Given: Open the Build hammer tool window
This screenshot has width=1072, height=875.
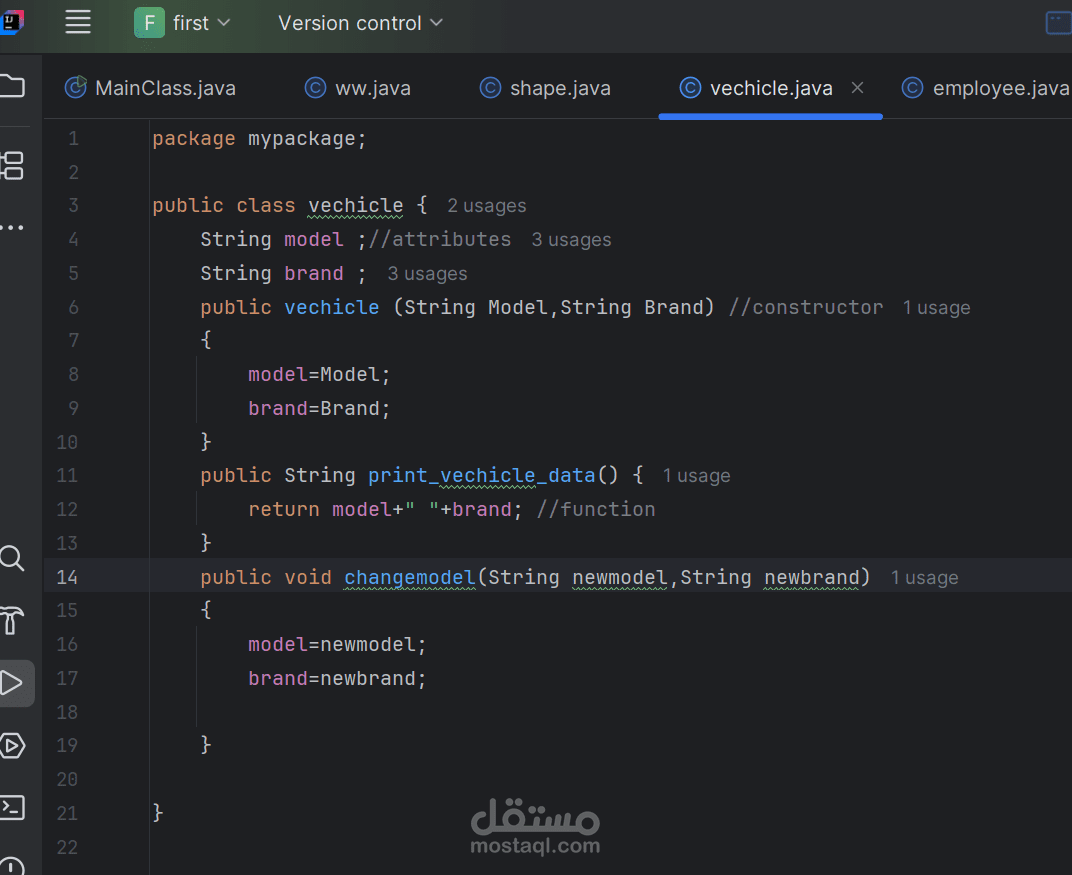Looking at the screenshot, I should click(12, 621).
